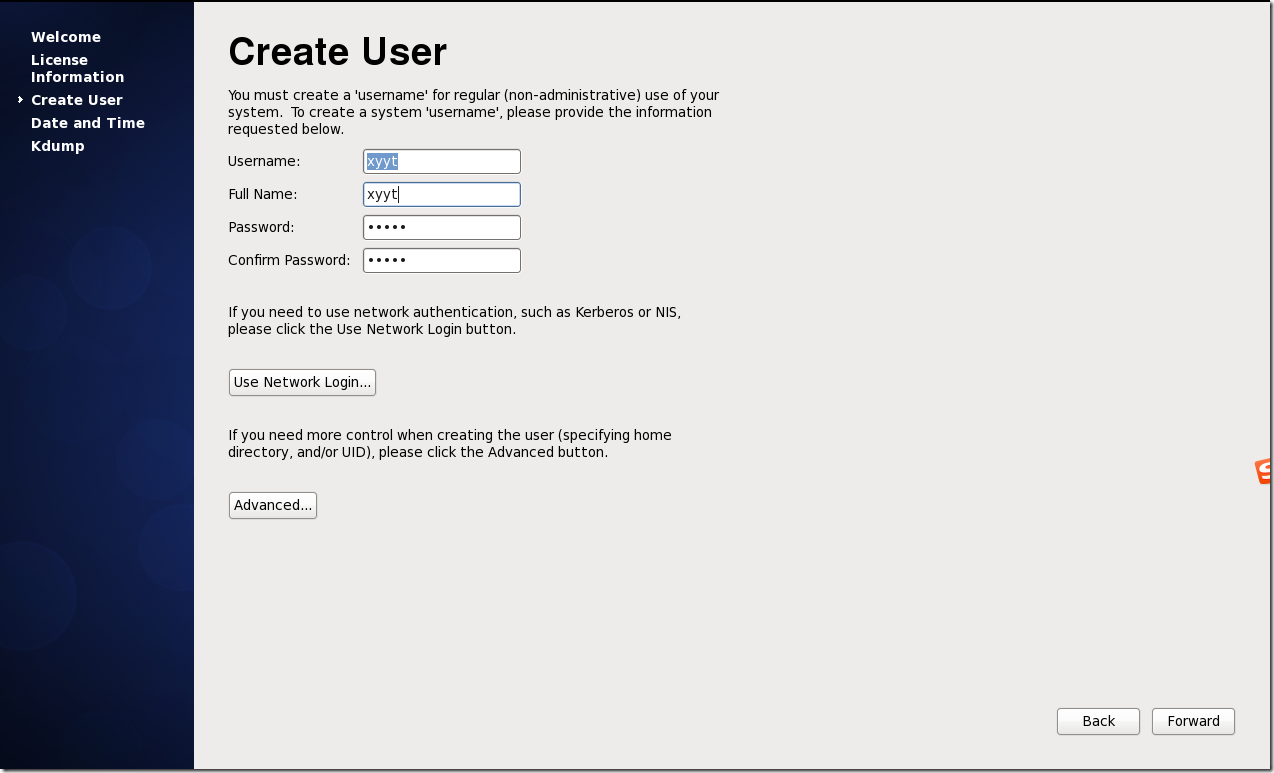
Task: Focus the Confirm Password field
Action: point(441,260)
